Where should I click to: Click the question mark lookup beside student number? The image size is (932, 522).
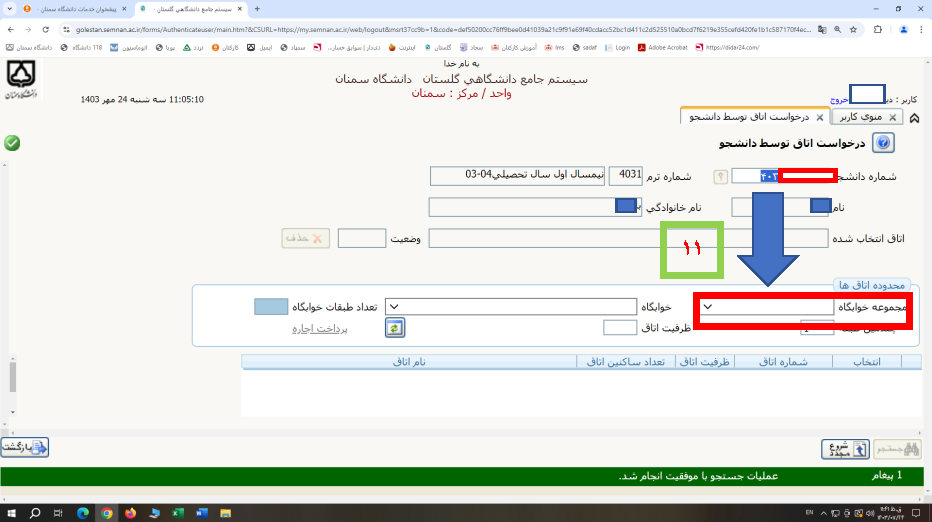(720, 176)
